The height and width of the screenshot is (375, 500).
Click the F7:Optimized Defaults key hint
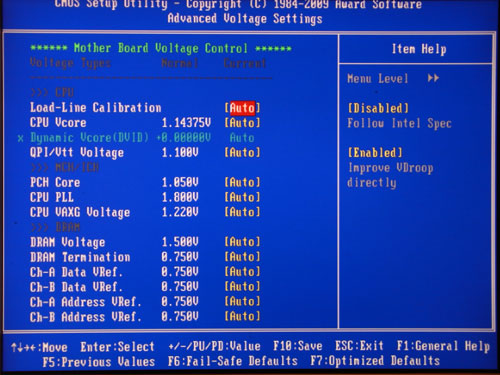pos(375,361)
